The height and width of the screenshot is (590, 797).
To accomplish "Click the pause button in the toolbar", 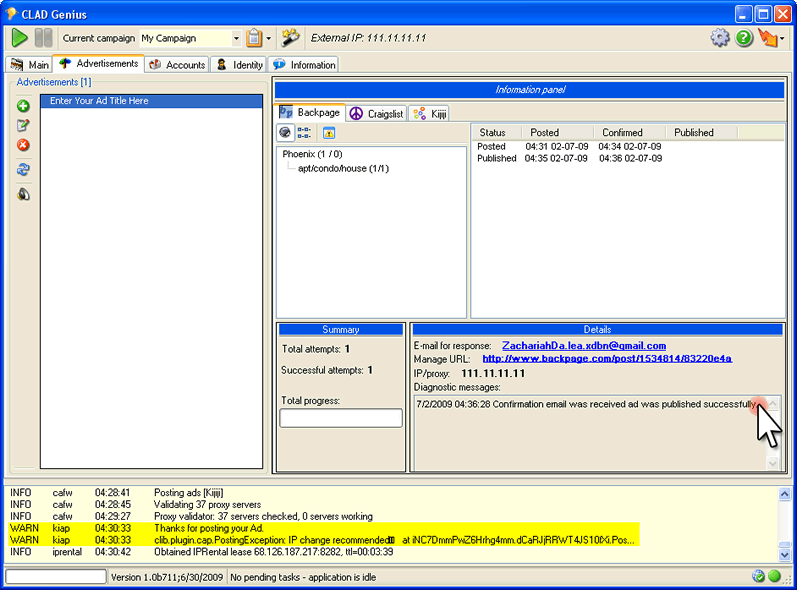I will tap(43, 38).
